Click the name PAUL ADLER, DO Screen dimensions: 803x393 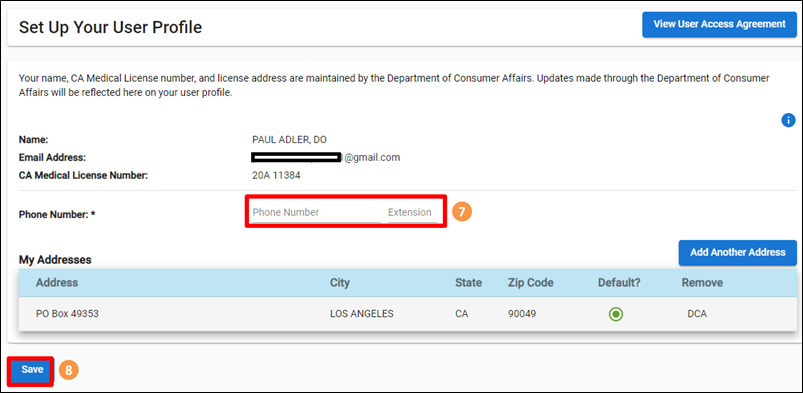point(289,139)
